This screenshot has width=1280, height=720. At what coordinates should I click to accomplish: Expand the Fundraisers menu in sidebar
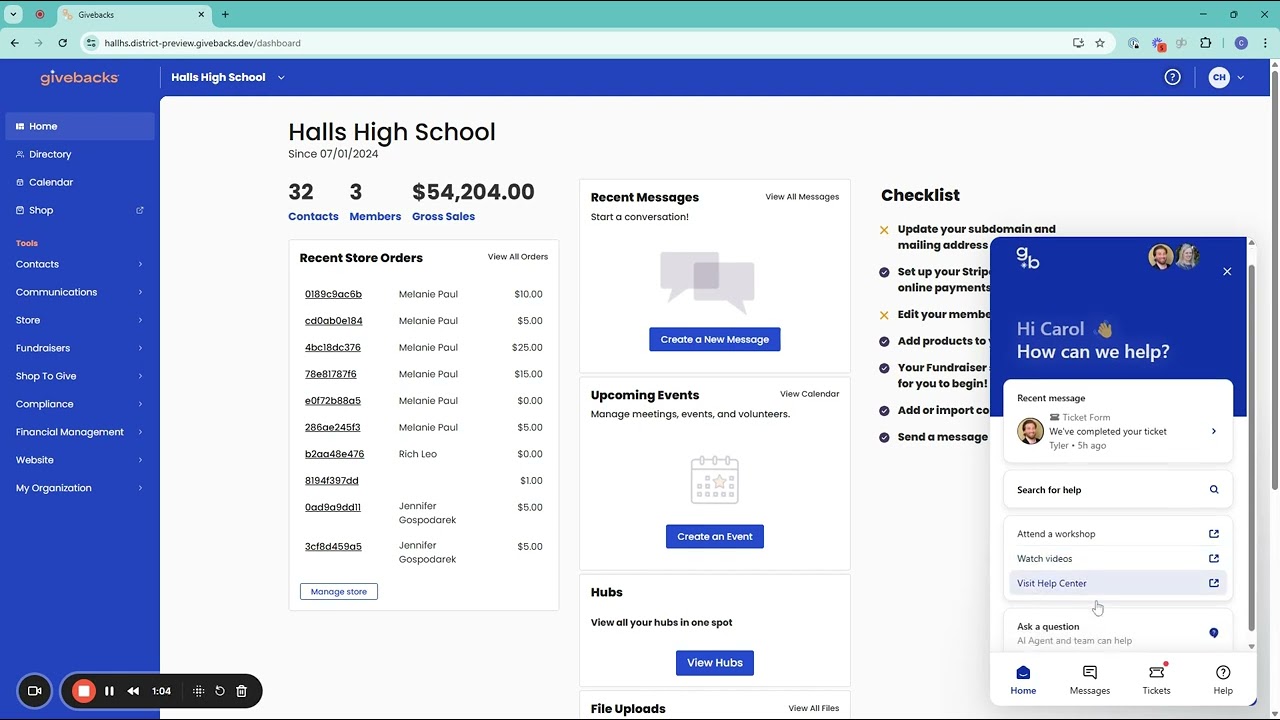tap(80, 348)
